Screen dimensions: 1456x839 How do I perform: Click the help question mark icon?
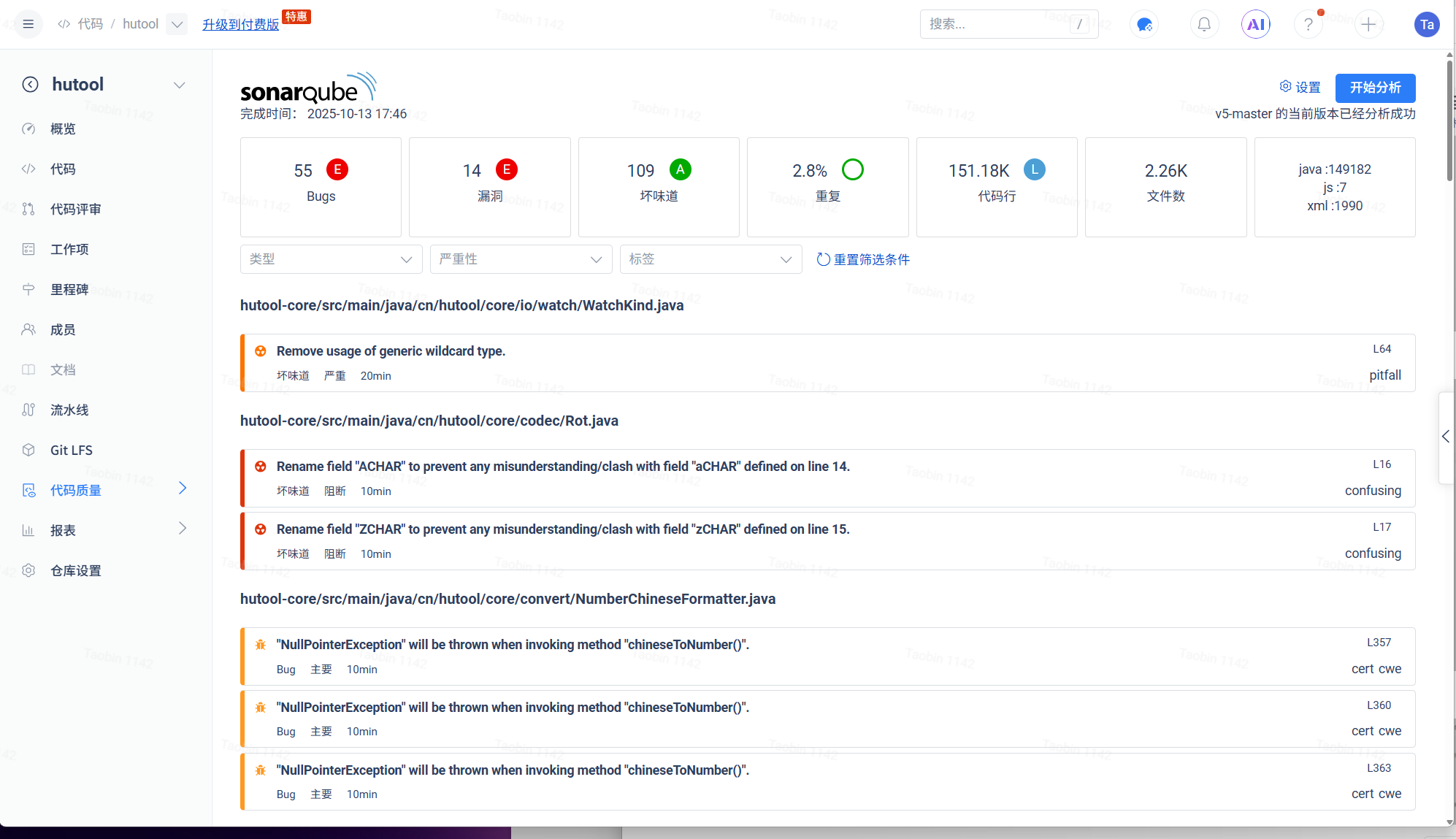(x=1308, y=24)
